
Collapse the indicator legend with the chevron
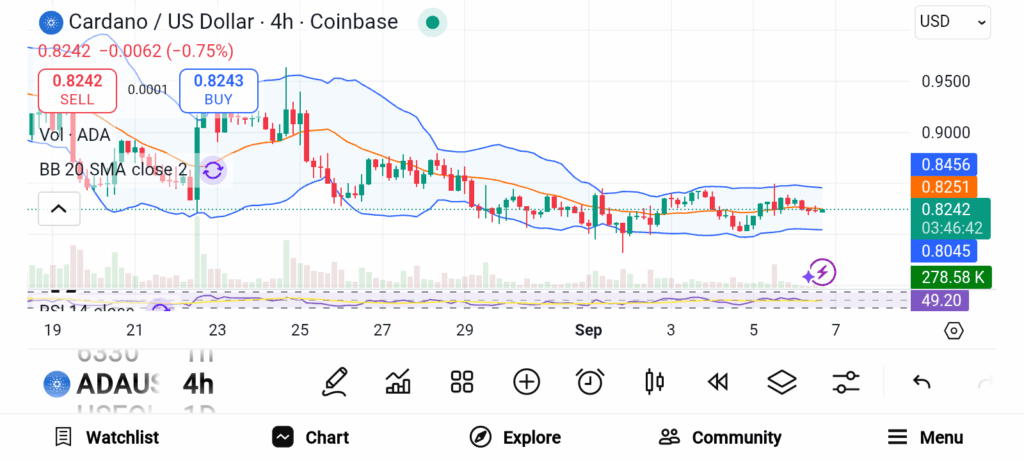[x=58, y=209]
